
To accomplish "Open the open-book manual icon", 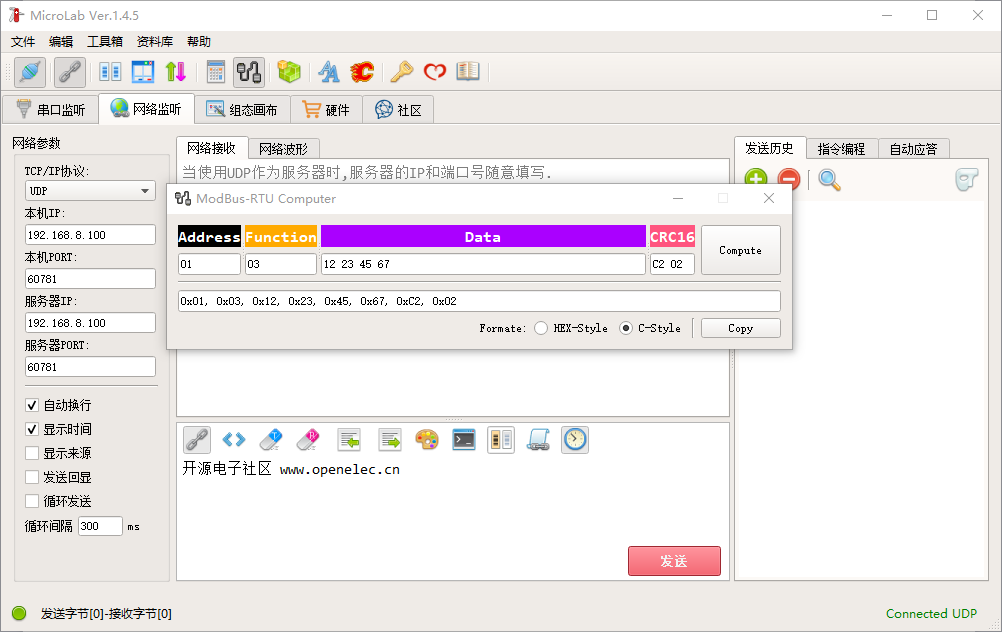I will 468,72.
